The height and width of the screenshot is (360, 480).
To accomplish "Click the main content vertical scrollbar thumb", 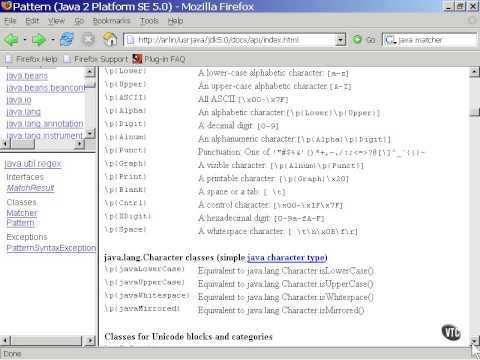I will (x=474, y=111).
